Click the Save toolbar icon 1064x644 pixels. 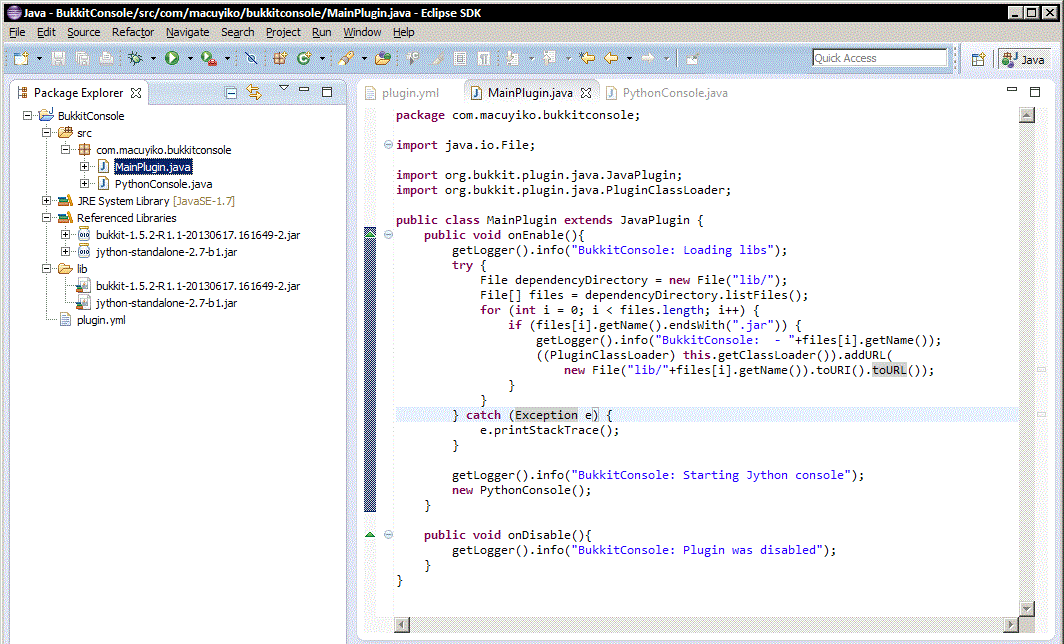[58, 58]
